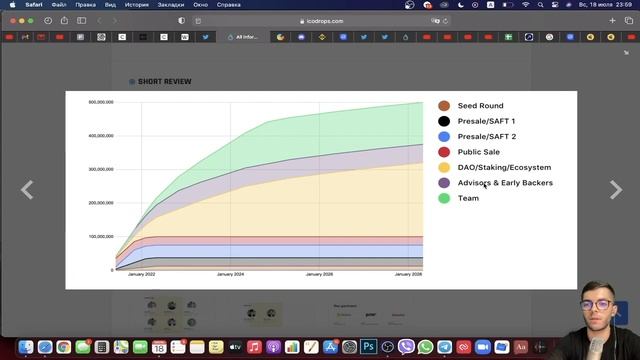Click the '300,000,000' axis label
Screen dimensions: 640x360
coord(101,169)
